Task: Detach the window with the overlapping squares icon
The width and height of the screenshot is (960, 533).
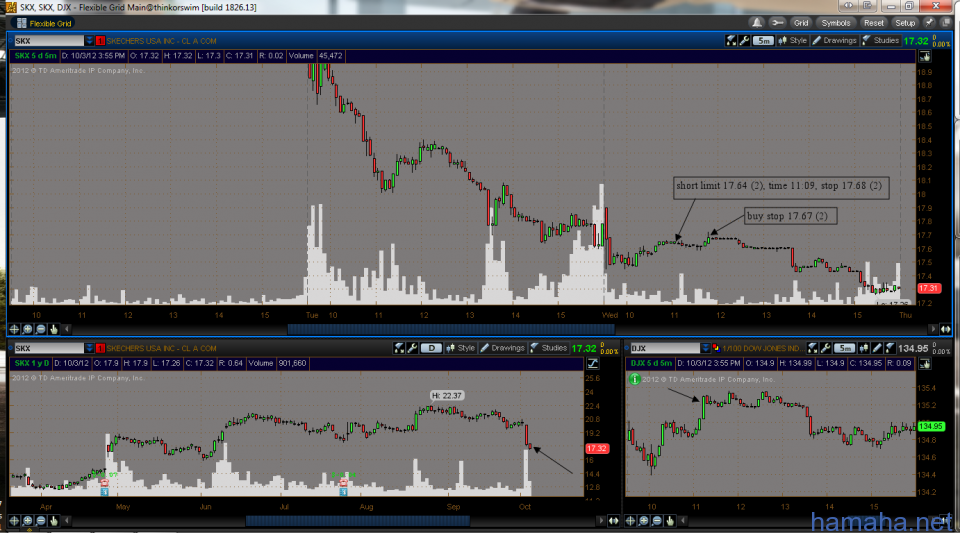Action: coord(946,23)
